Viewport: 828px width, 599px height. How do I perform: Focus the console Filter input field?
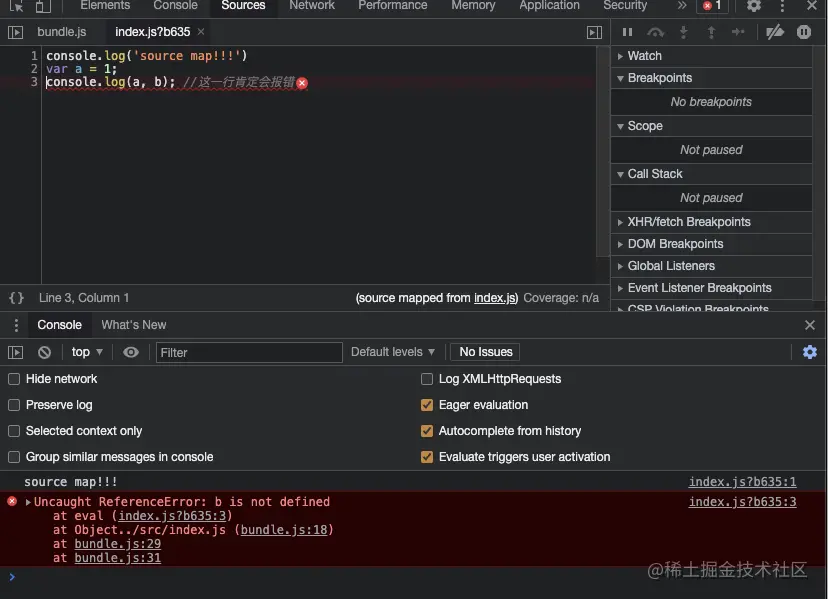tap(249, 352)
